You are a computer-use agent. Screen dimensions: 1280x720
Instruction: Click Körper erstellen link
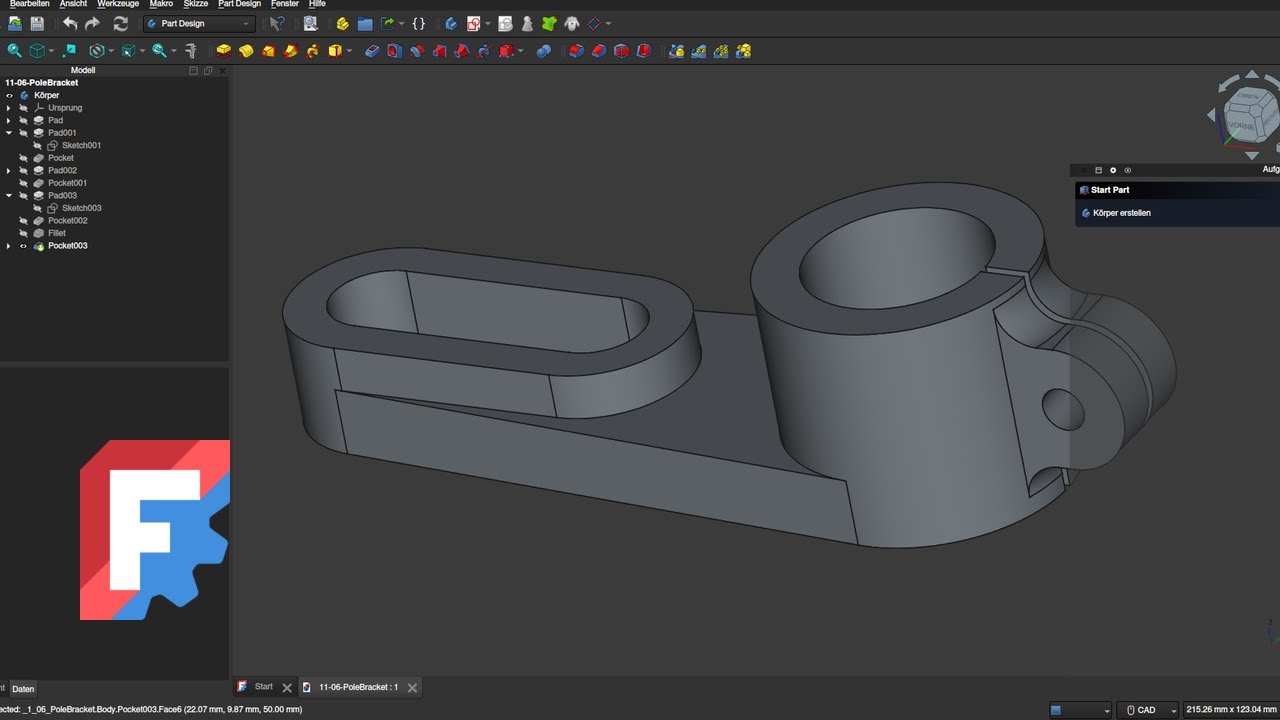pos(1120,213)
